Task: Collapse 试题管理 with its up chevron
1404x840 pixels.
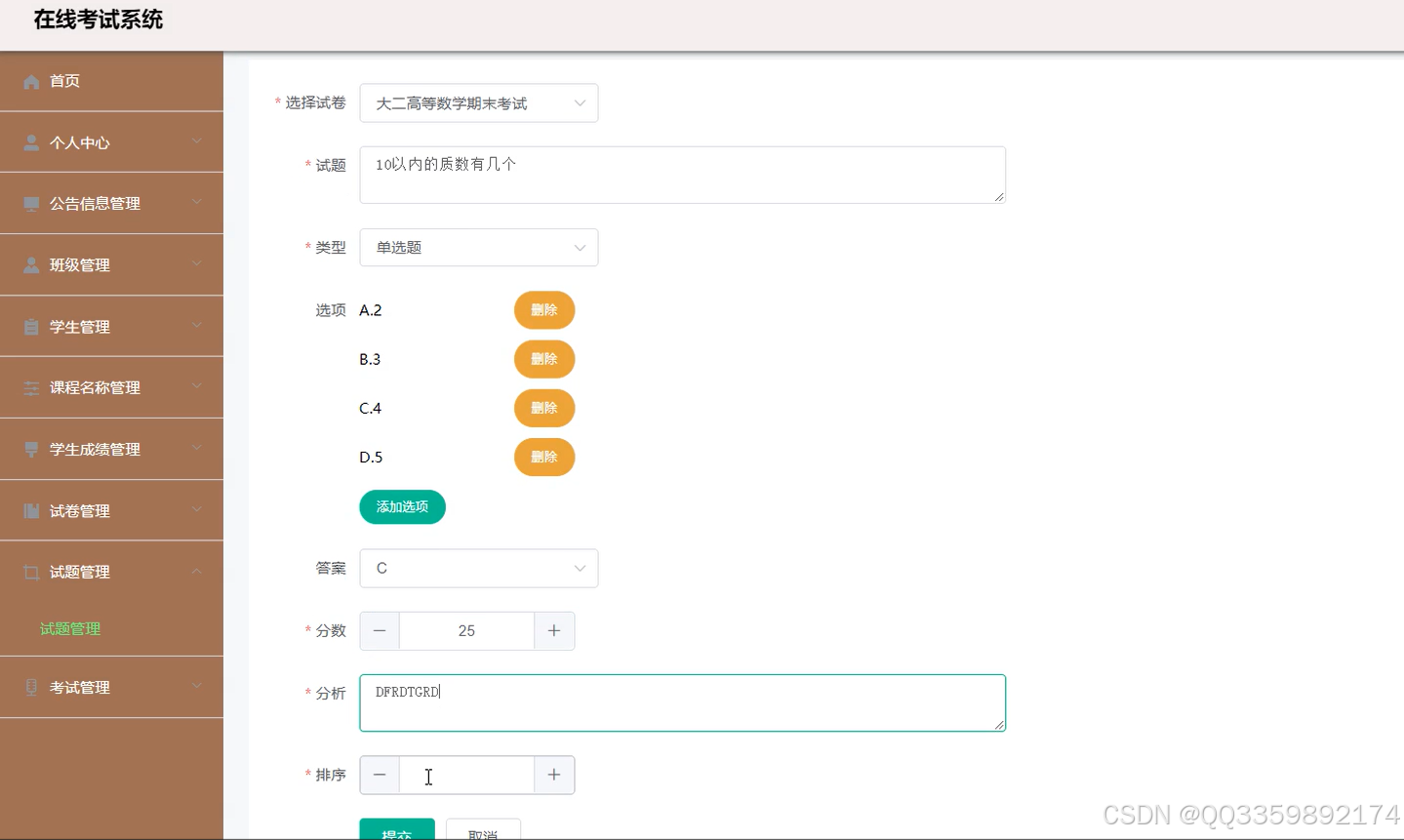Action: (x=197, y=572)
